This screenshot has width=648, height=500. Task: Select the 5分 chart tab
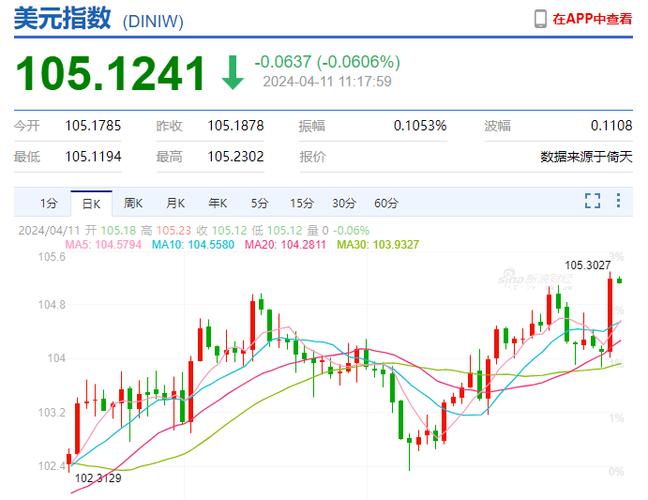coord(260,203)
